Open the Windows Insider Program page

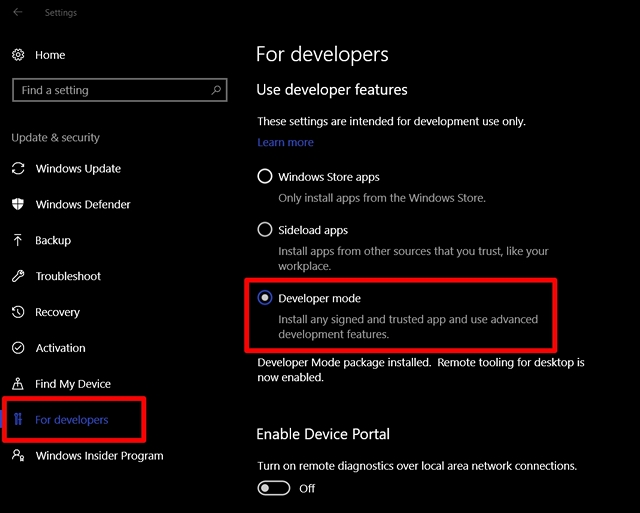[x=99, y=456]
